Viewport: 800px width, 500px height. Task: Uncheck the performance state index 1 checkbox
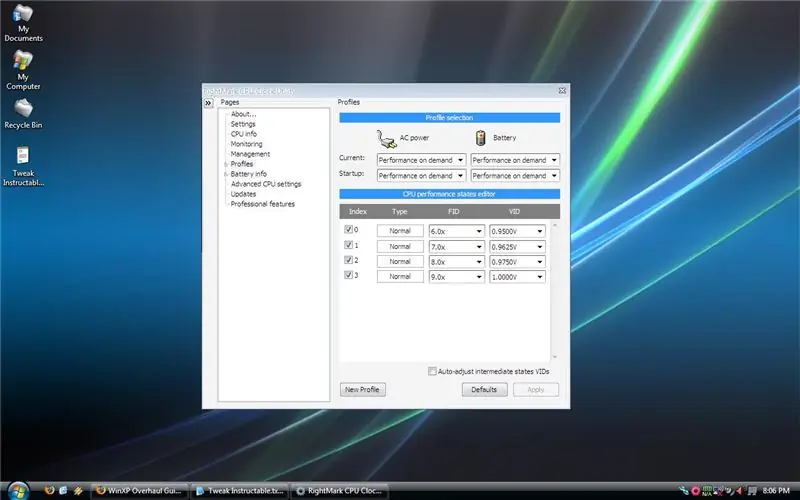(348, 245)
